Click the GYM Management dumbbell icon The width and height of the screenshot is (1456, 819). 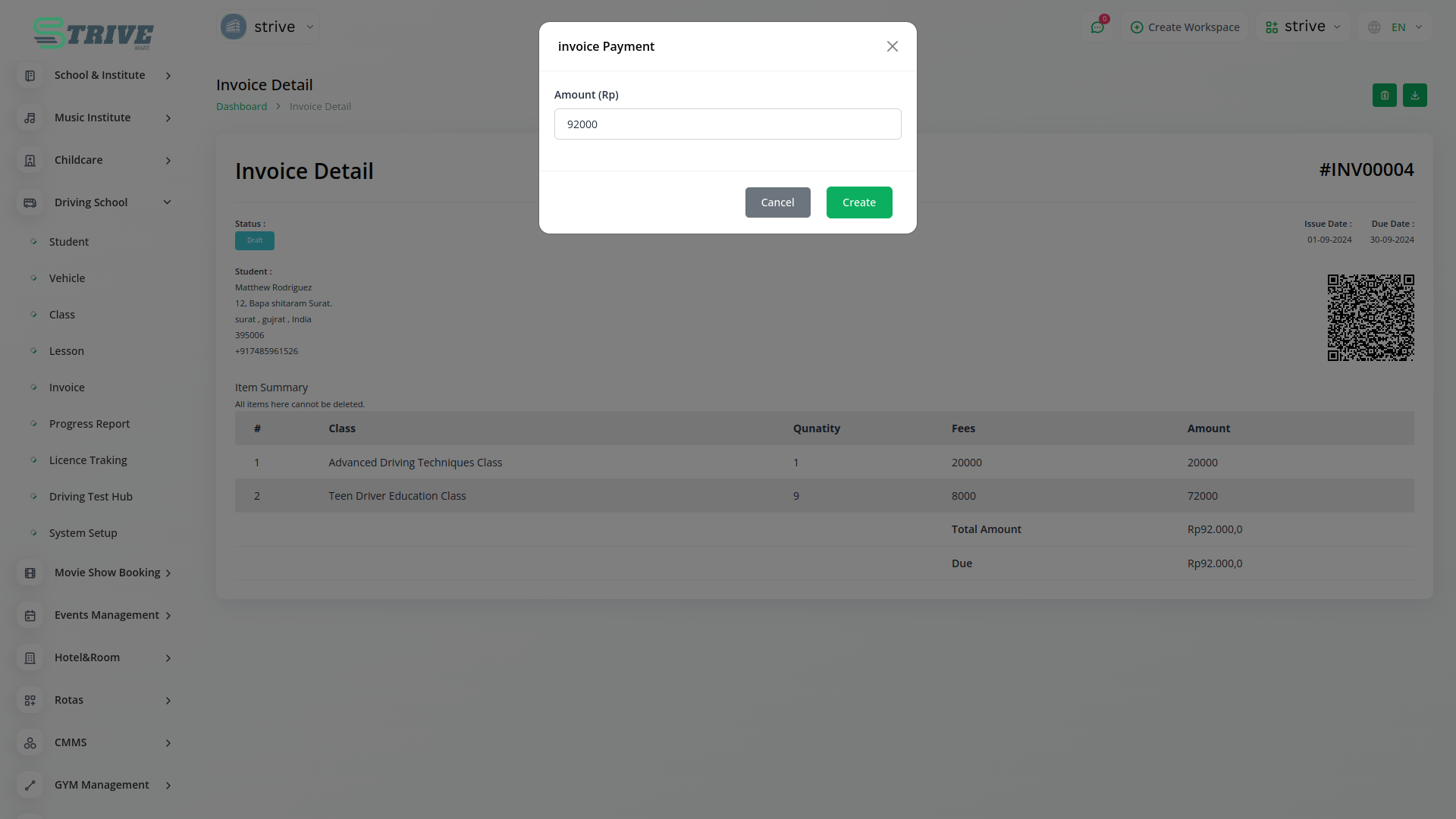[30, 786]
